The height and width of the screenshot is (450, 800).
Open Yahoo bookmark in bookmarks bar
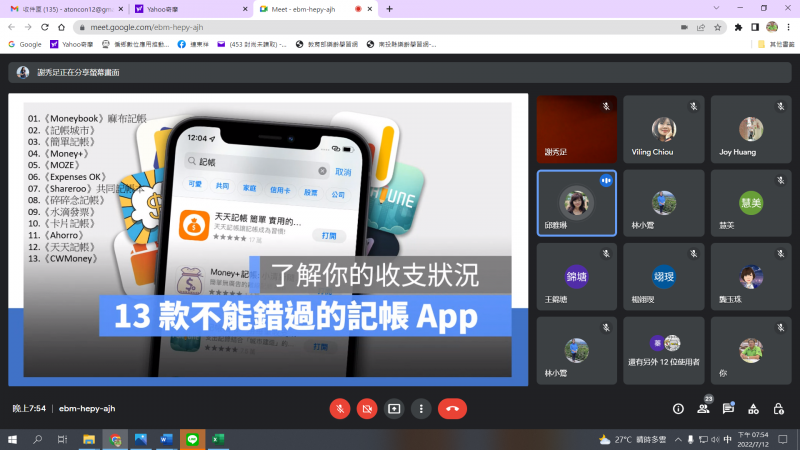71,44
